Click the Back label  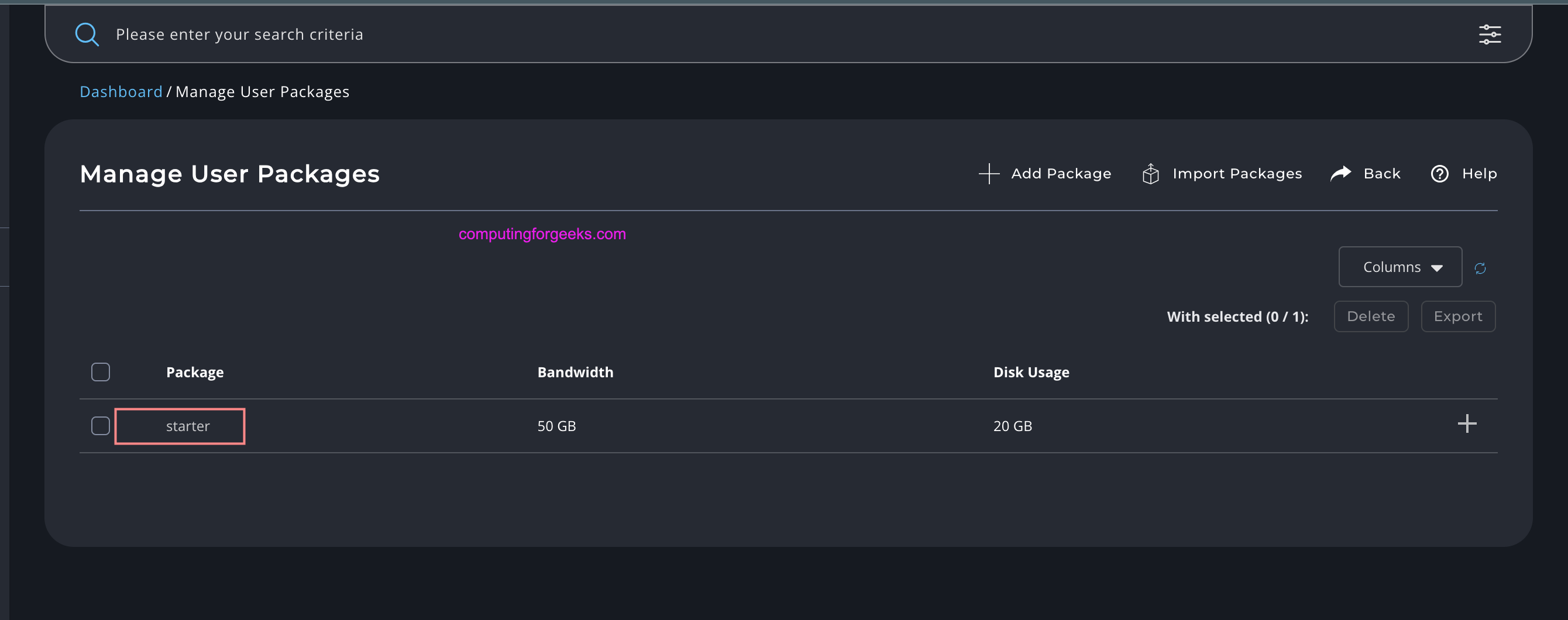[1382, 173]
